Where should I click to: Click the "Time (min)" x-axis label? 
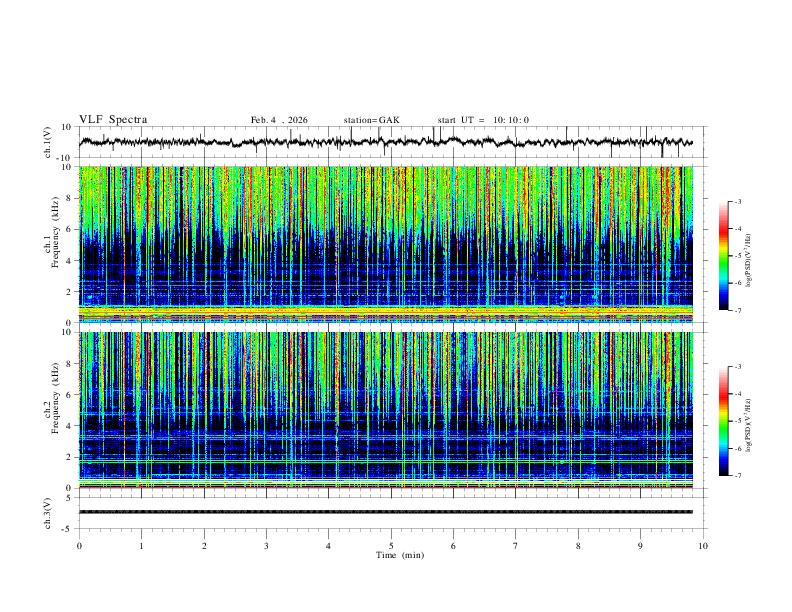400,555
